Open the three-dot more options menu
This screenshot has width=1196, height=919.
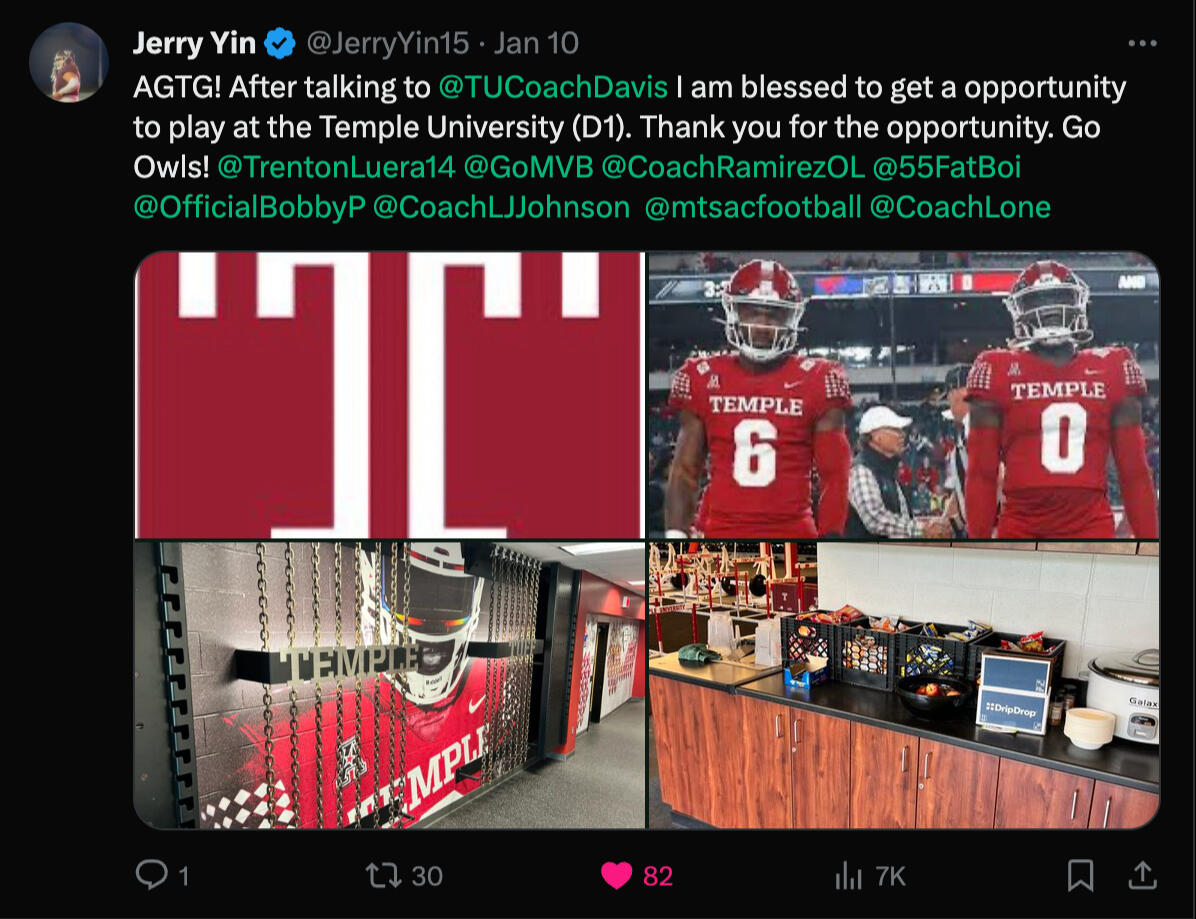1142,44
